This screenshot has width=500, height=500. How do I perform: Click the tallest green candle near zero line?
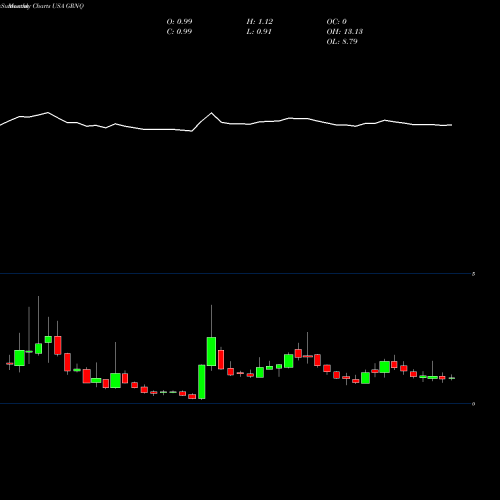(202, 382)
